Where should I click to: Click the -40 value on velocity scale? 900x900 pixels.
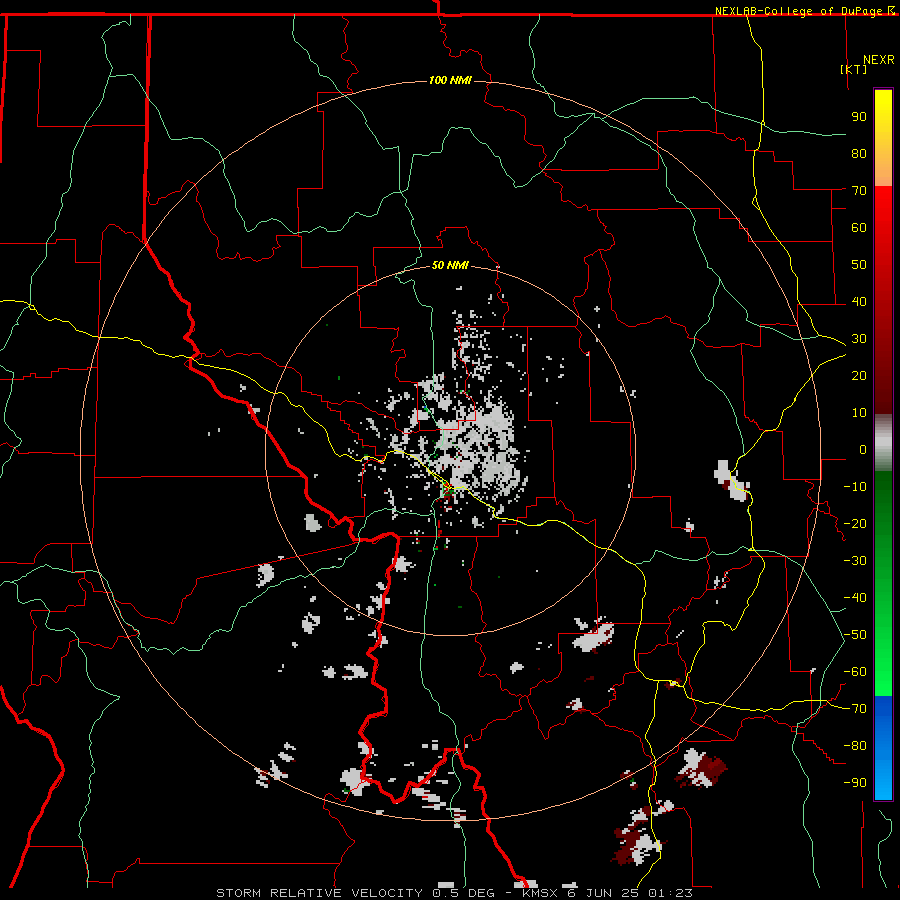click(855, 598)
